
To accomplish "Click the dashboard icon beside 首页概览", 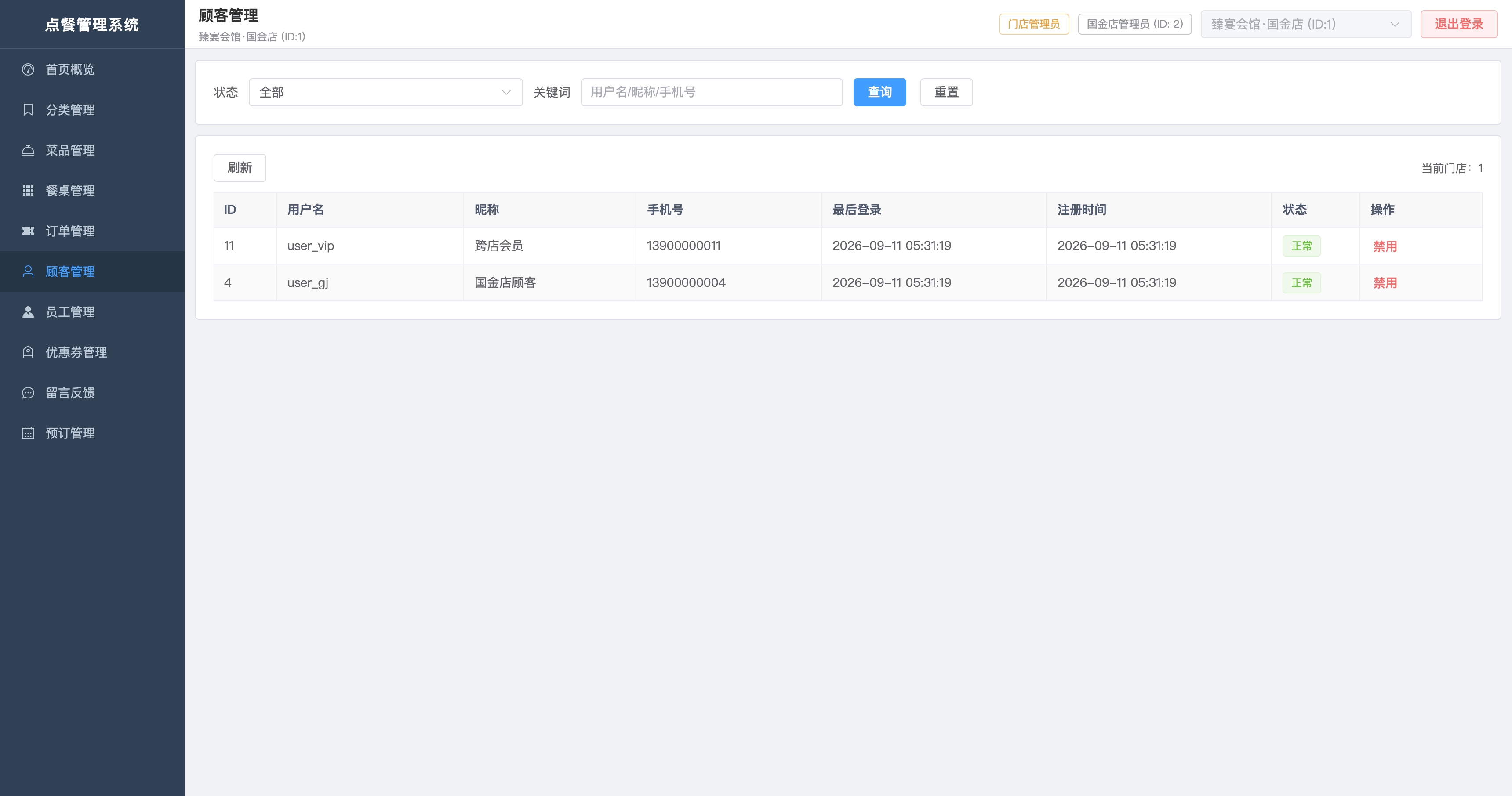I will [x=28, y=69].
